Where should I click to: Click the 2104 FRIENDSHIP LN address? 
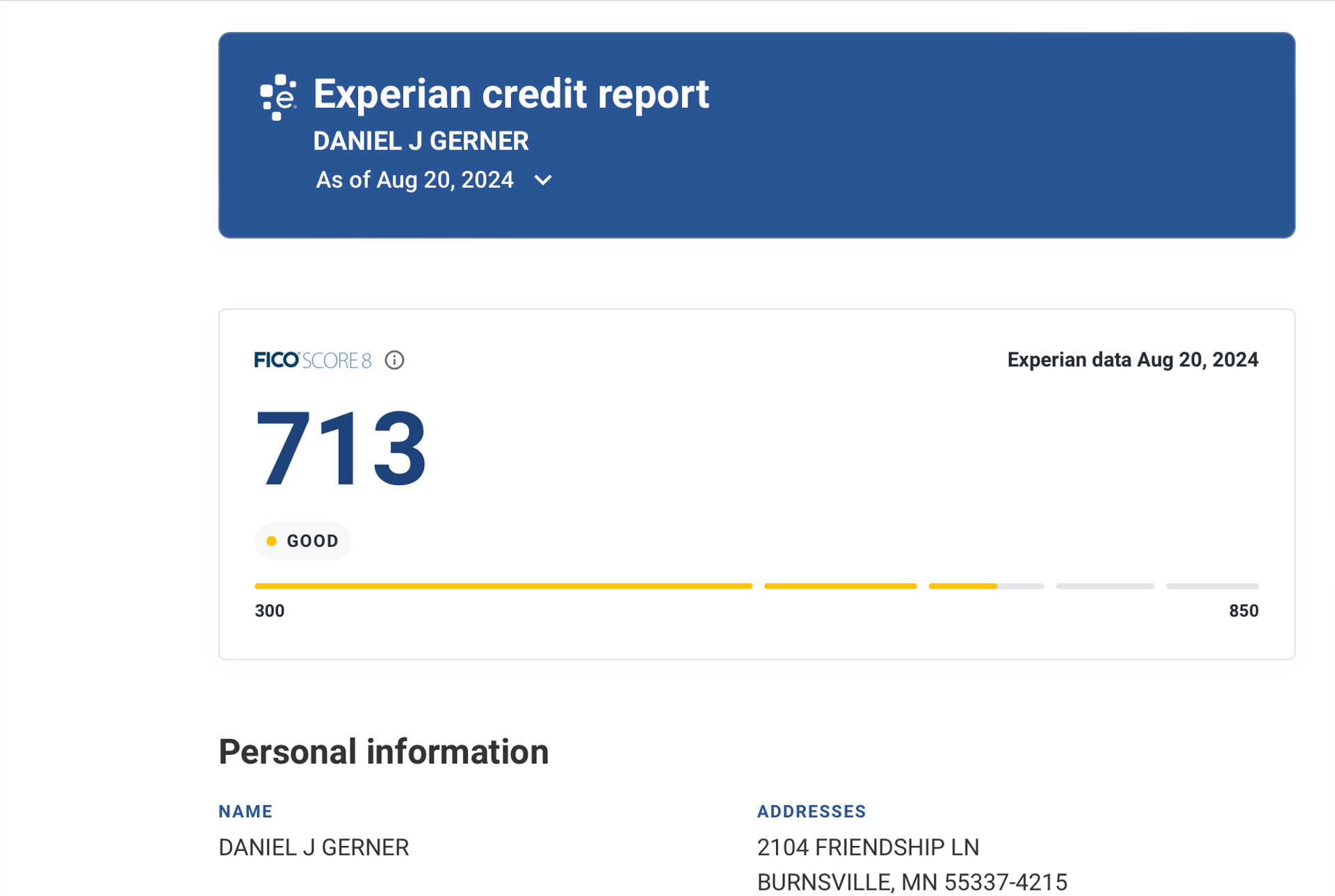pyautogui.click(x=868, y=847)
